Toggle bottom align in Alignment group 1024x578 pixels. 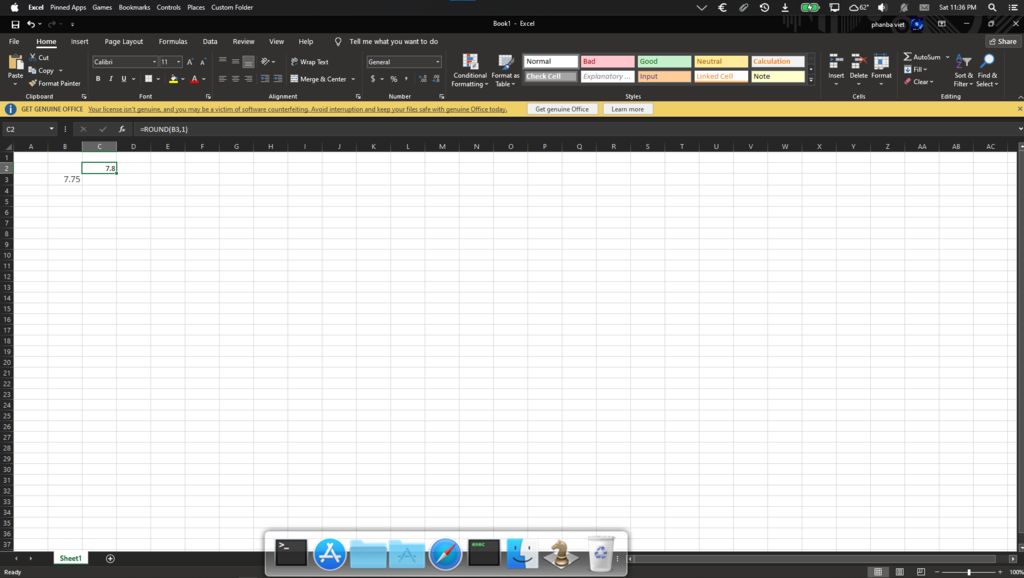pos(248,62)
